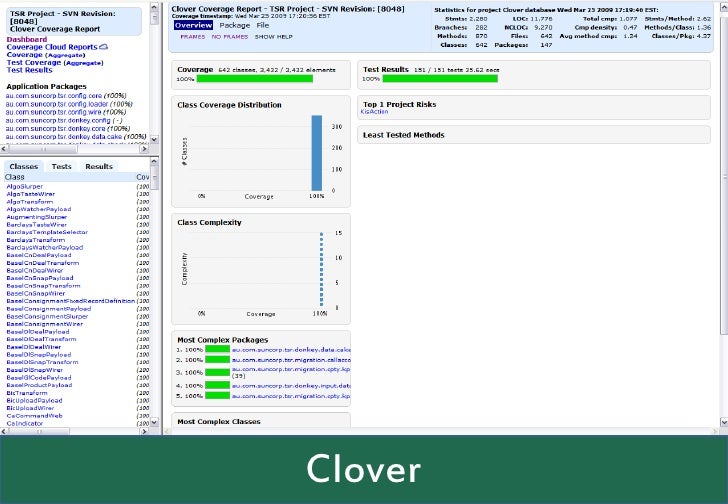This screenshot has width=728, height=504.
Task: Open the Dashboard link
Action: [x=27, y=39]
